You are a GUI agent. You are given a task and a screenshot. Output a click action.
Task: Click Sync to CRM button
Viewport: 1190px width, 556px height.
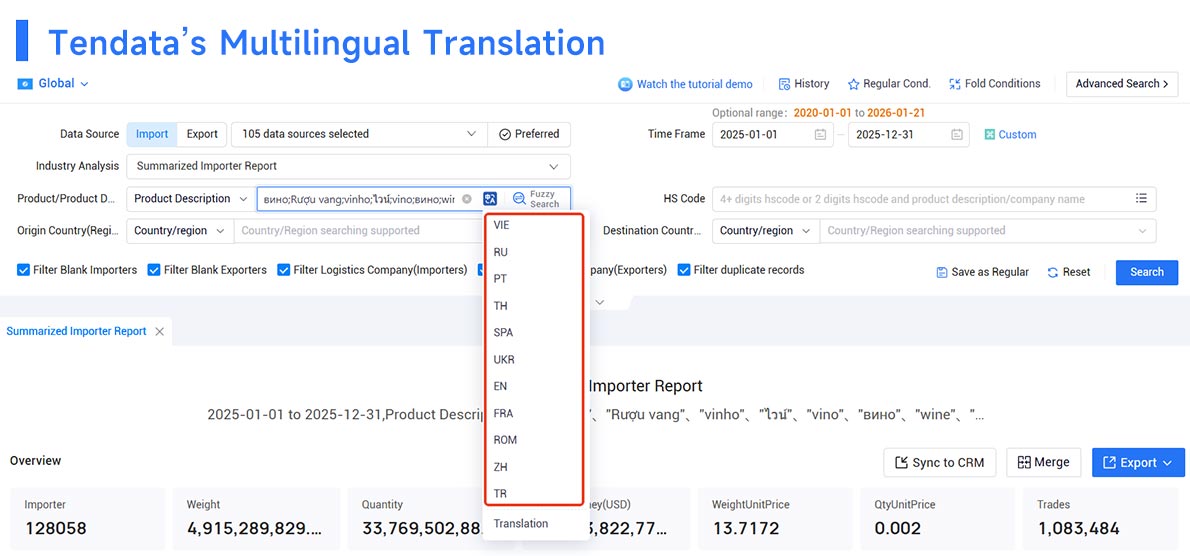[940, 463]
